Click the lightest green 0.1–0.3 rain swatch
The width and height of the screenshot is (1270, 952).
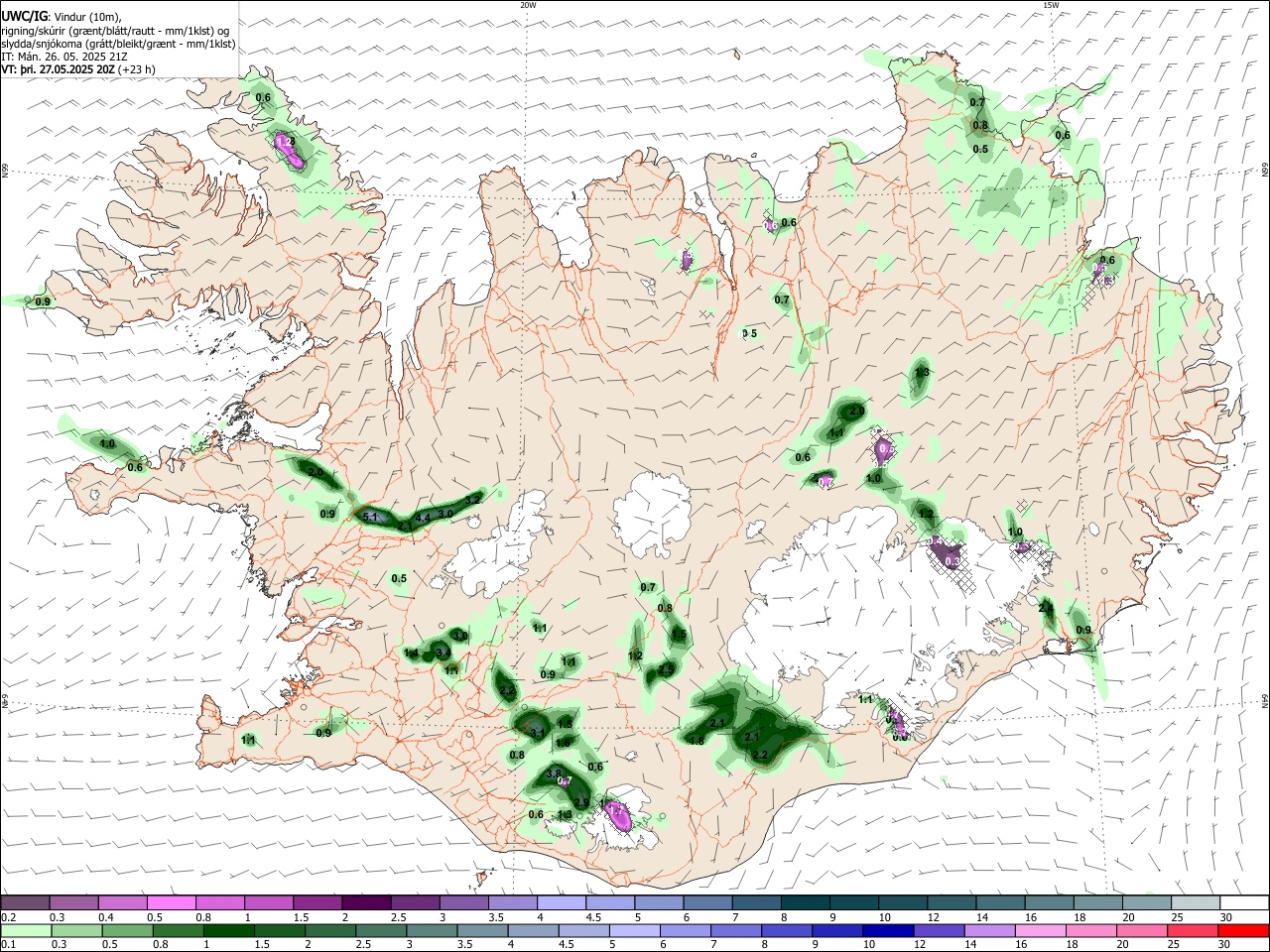click(27, 930)
